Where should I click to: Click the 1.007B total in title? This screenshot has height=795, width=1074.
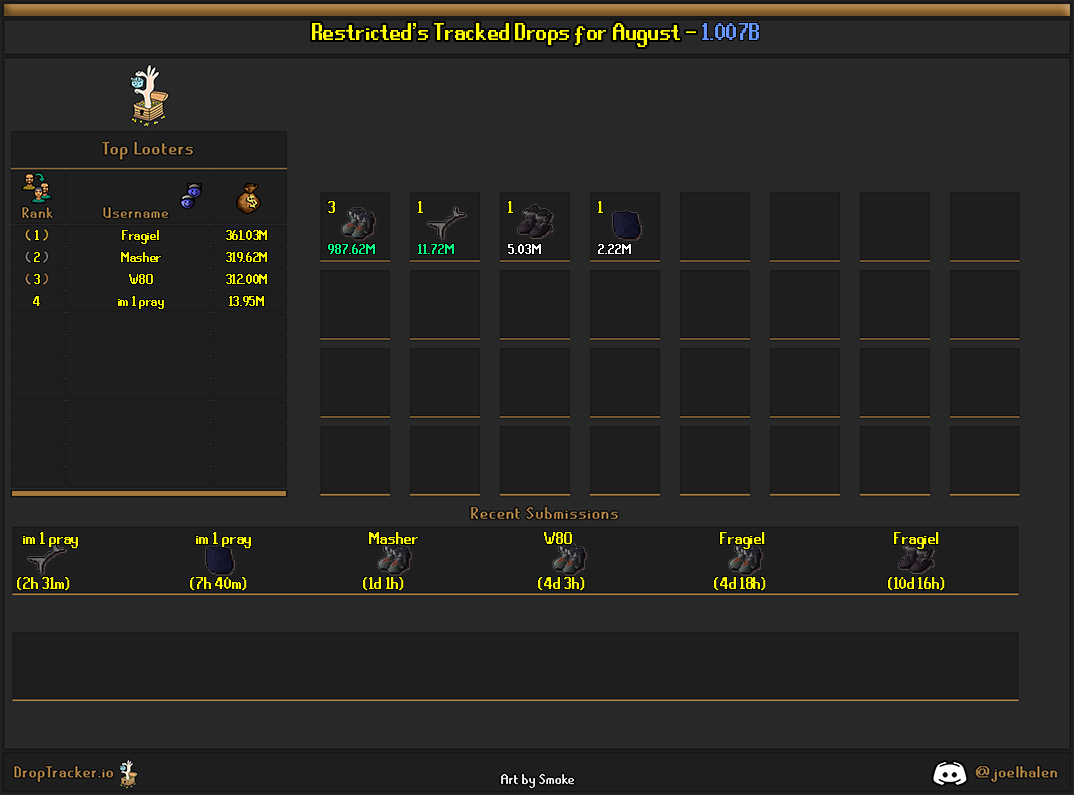click(x=730, y=32)
